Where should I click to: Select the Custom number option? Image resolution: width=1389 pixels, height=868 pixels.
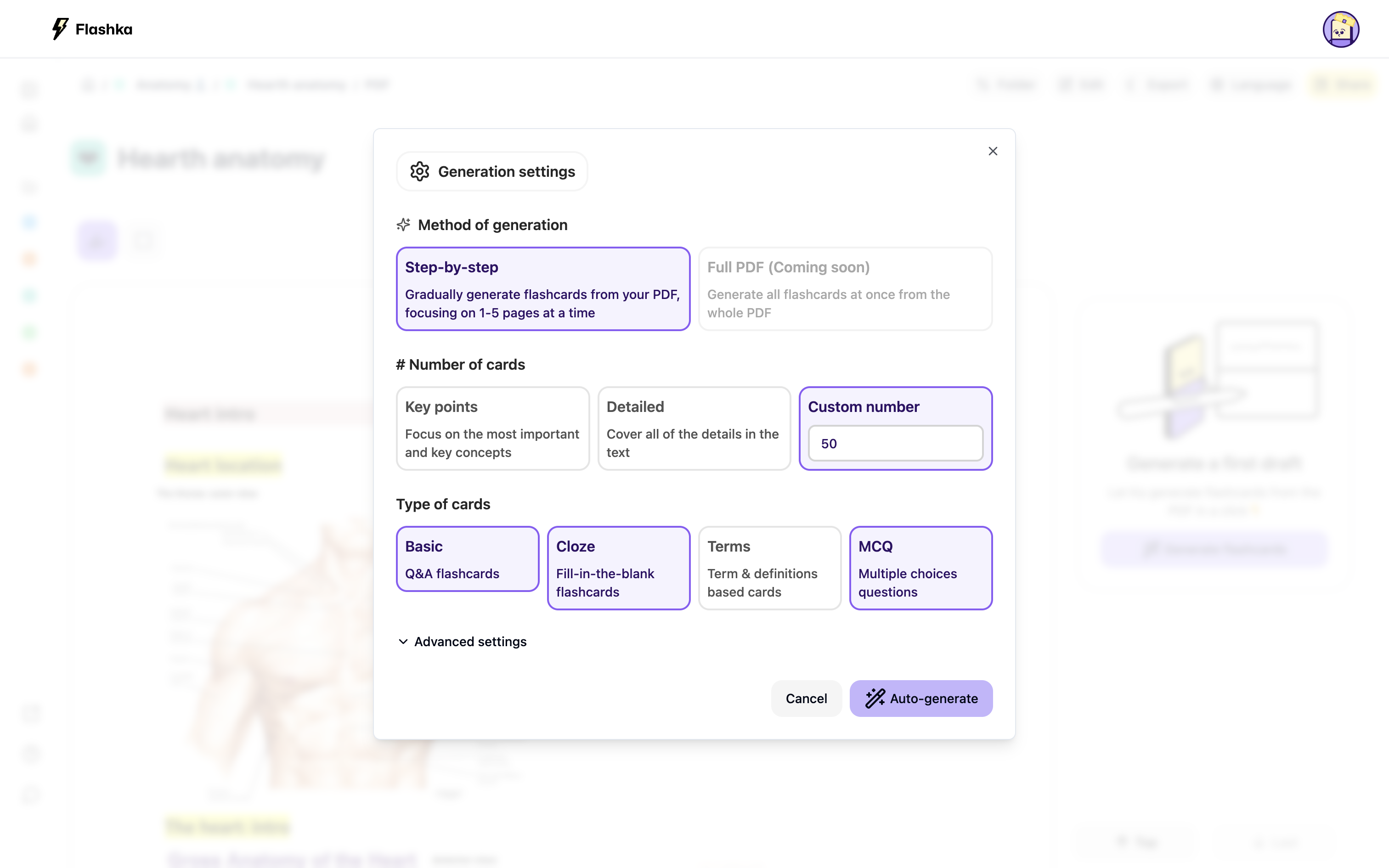pyautogui.click(x=863, y=406)
